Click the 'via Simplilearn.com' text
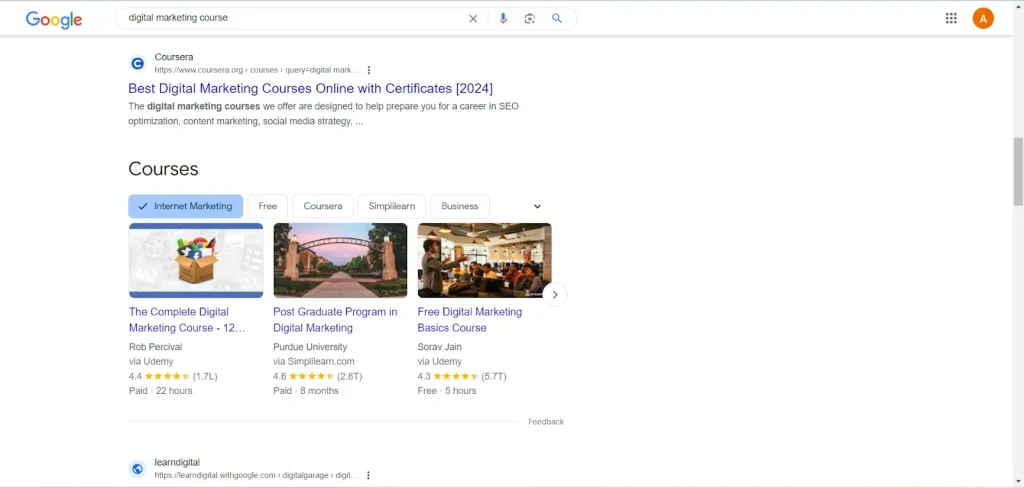Image resolution: width=1024 pixels, height=488 pixels. [x=313, y=361]
